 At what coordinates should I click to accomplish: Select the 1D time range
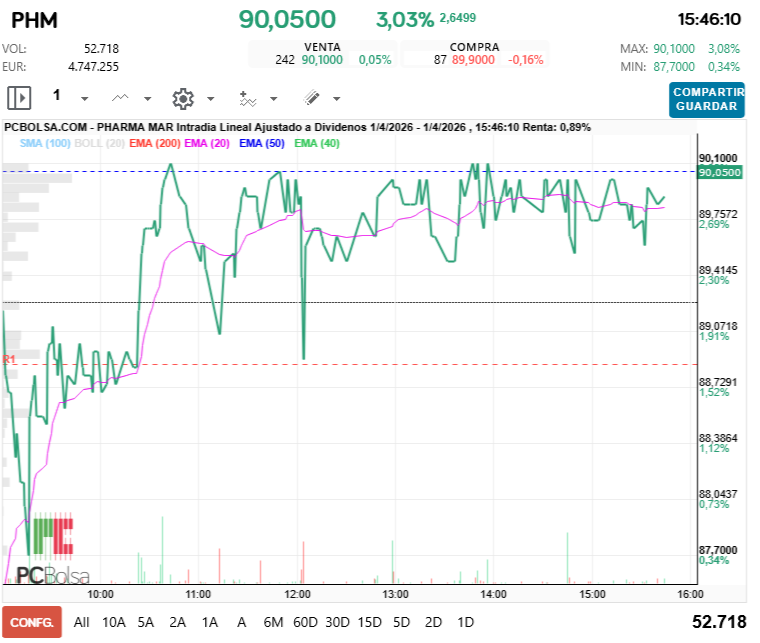465,622
